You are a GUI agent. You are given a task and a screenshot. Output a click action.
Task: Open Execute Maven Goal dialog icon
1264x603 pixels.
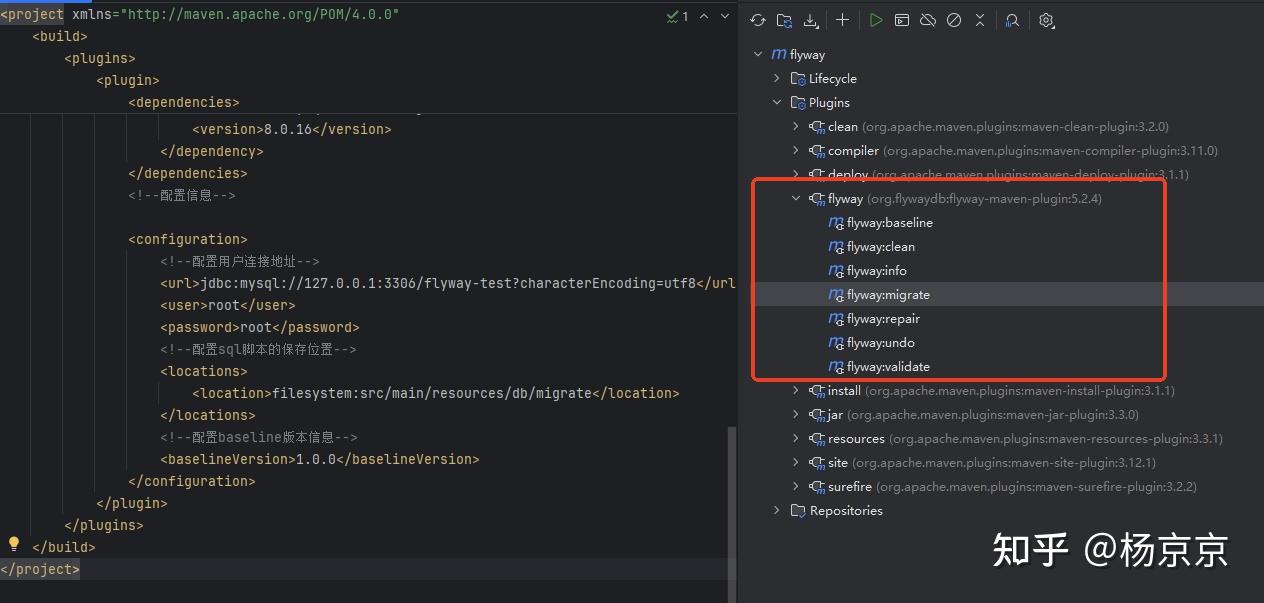902,20
